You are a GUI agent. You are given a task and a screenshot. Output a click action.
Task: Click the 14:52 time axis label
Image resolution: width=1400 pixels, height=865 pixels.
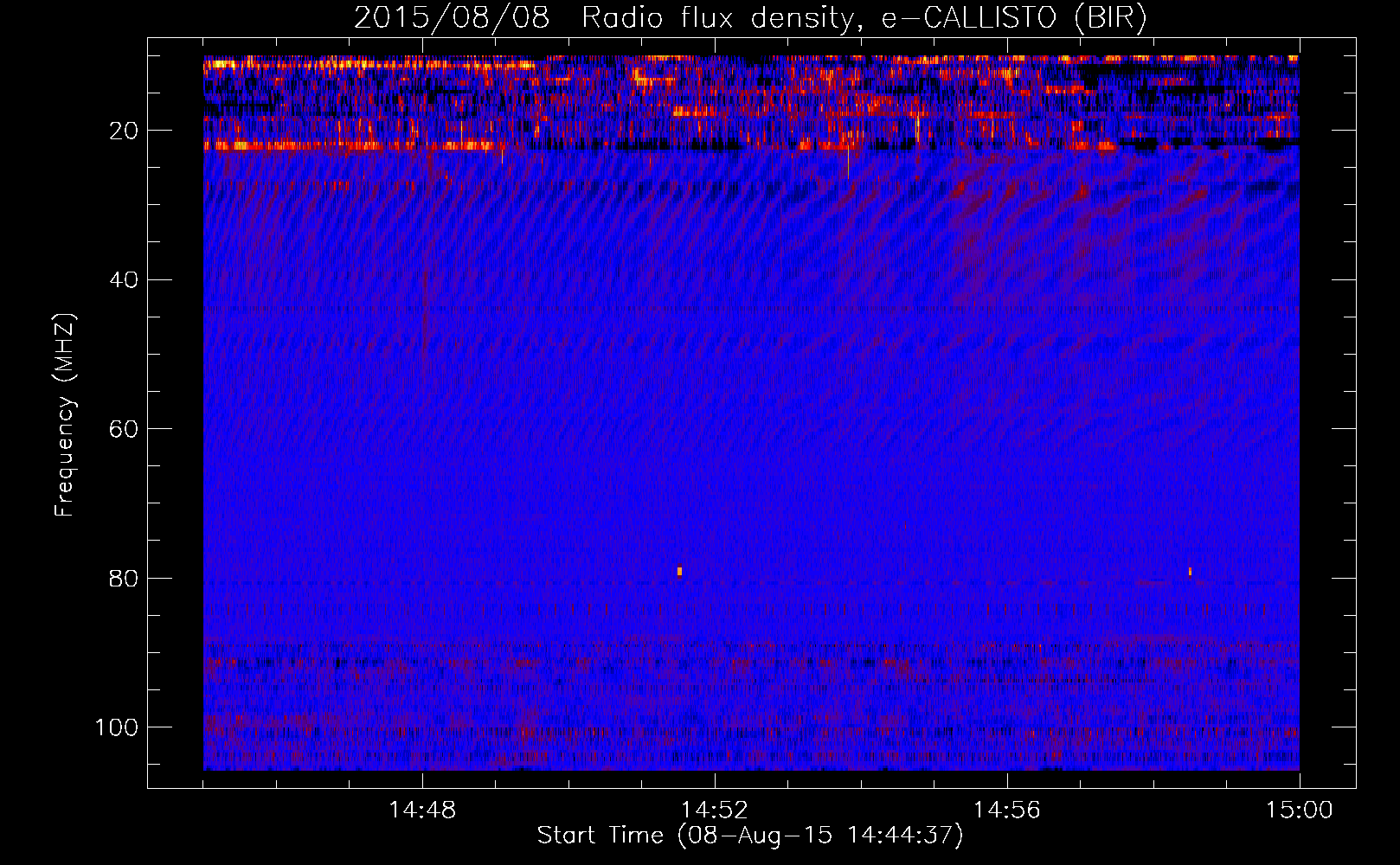pos(714,811)
